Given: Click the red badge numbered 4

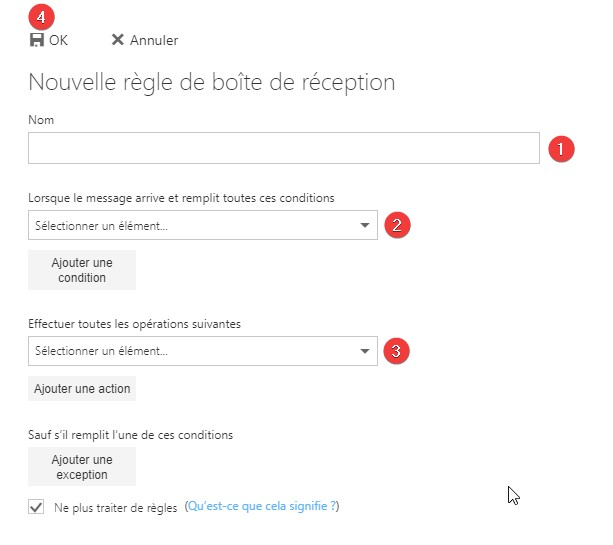Looking at the screenshot, I should pos(42,17).
